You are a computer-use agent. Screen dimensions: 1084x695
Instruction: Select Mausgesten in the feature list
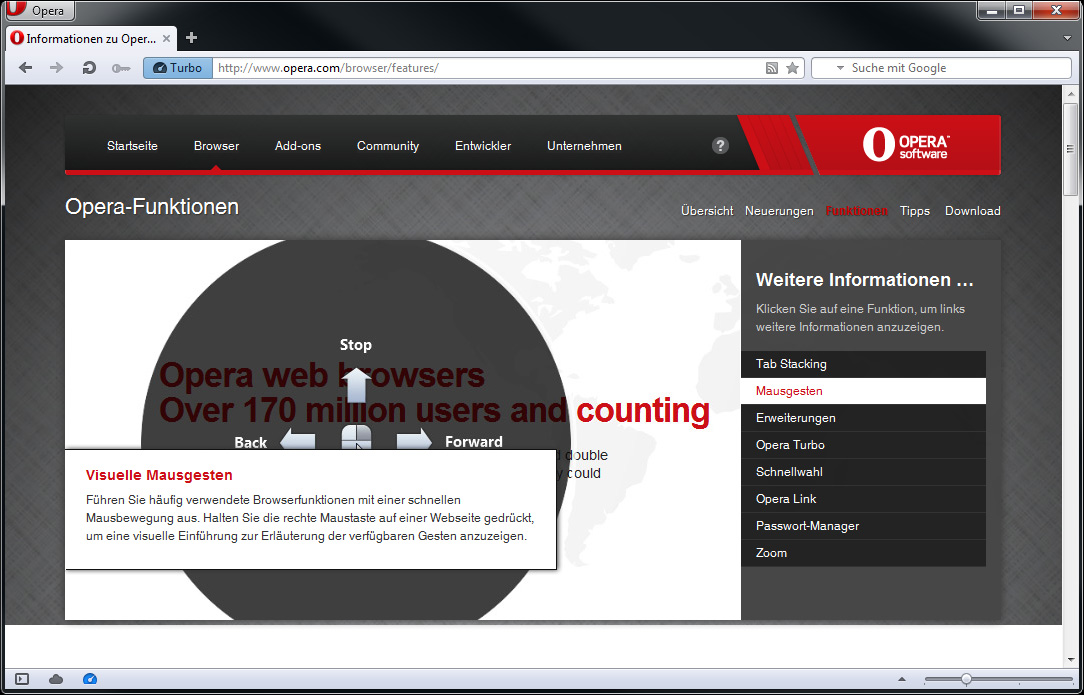coord(863,391)
